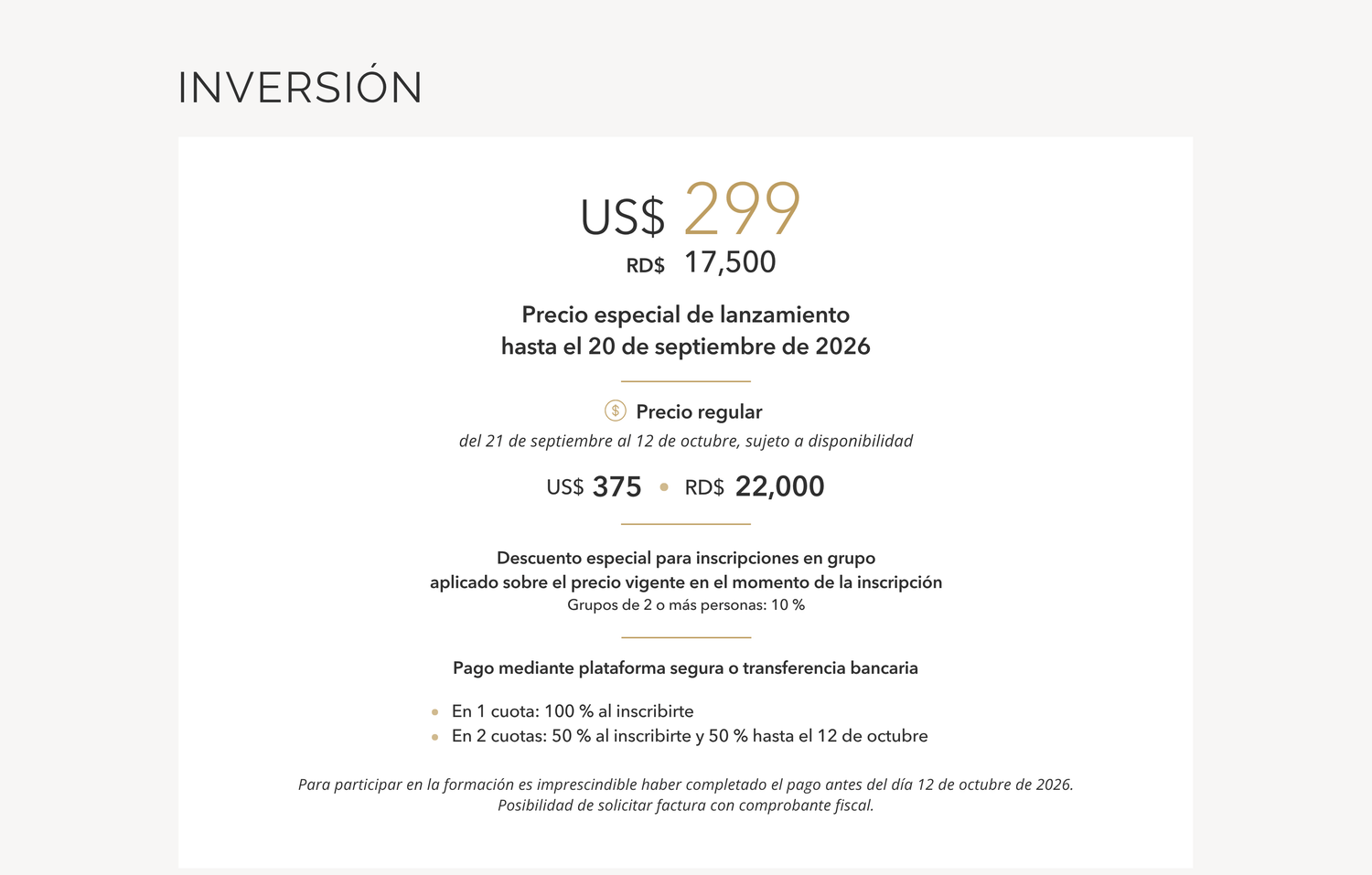Click the dollar coin icon beside Precio regular

click(x=616, y=411)
